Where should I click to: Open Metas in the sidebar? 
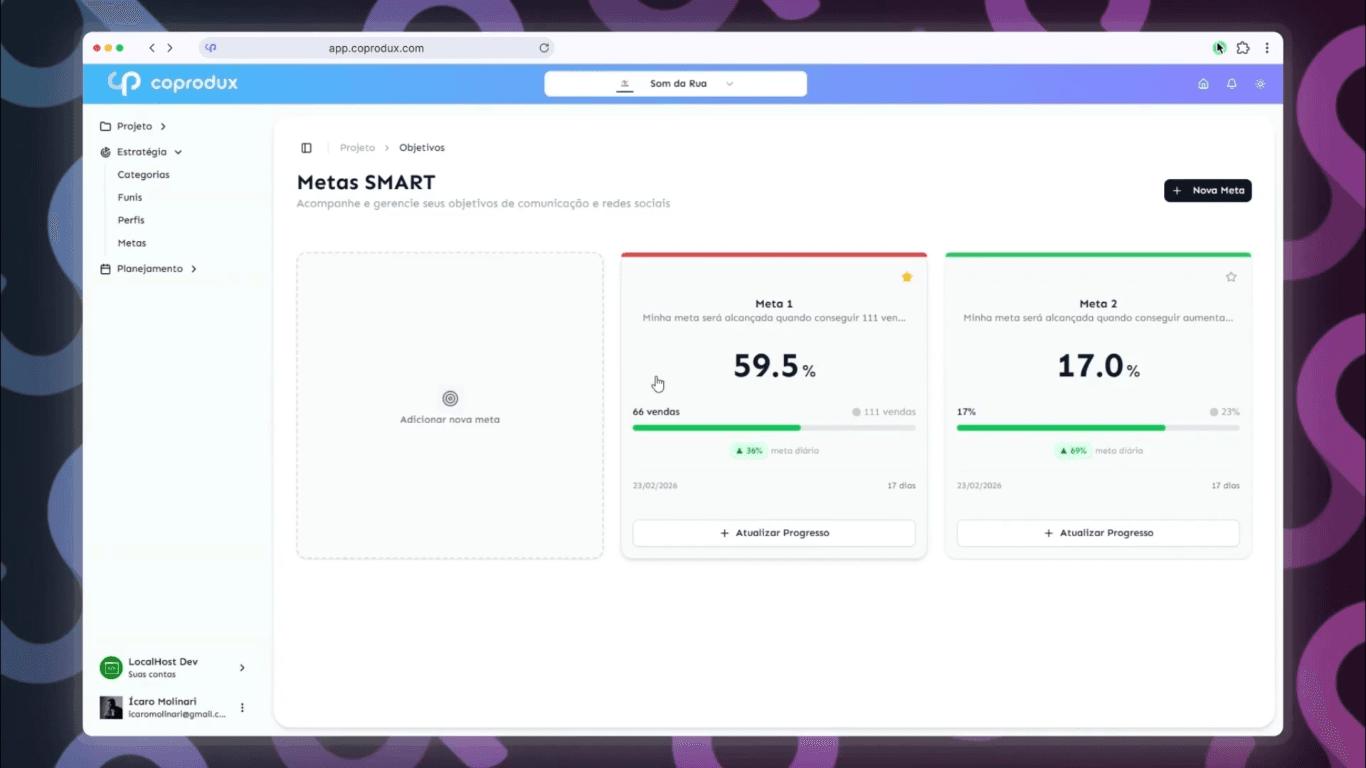(x=132, y=243)
